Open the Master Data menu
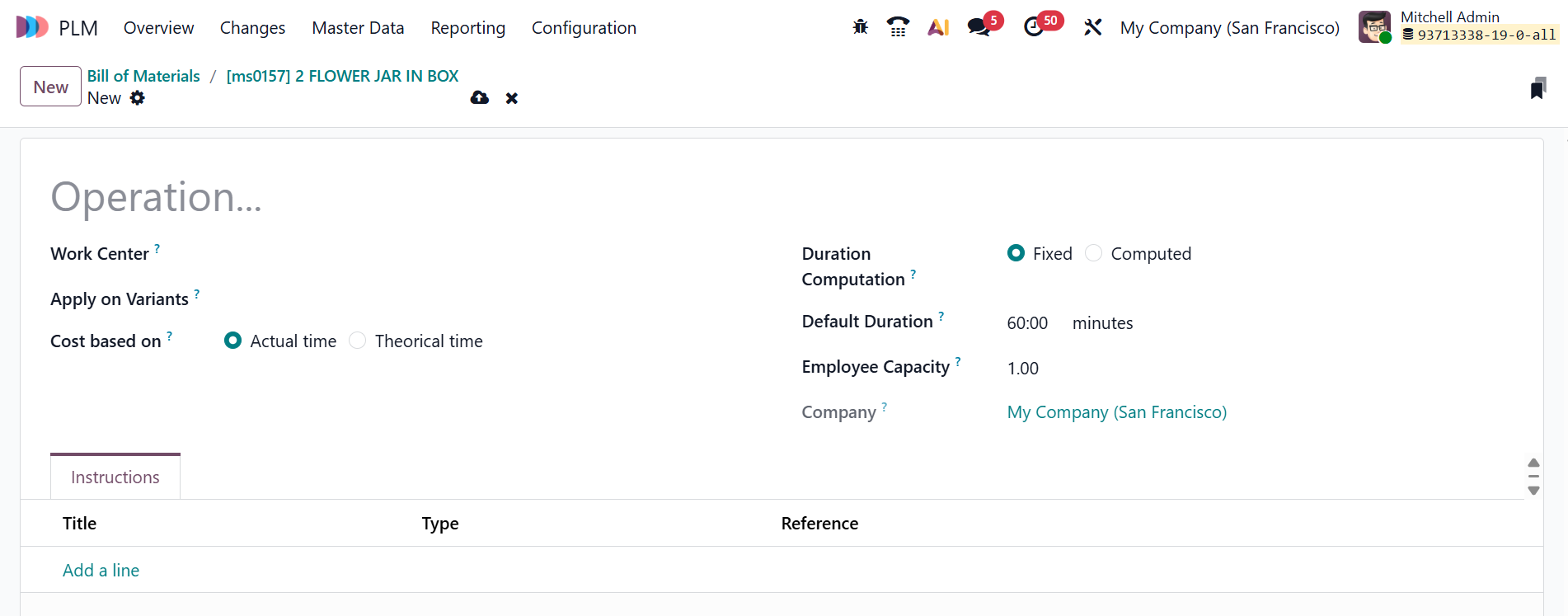This screenshot has height=616, width=1568. point(358,28)
